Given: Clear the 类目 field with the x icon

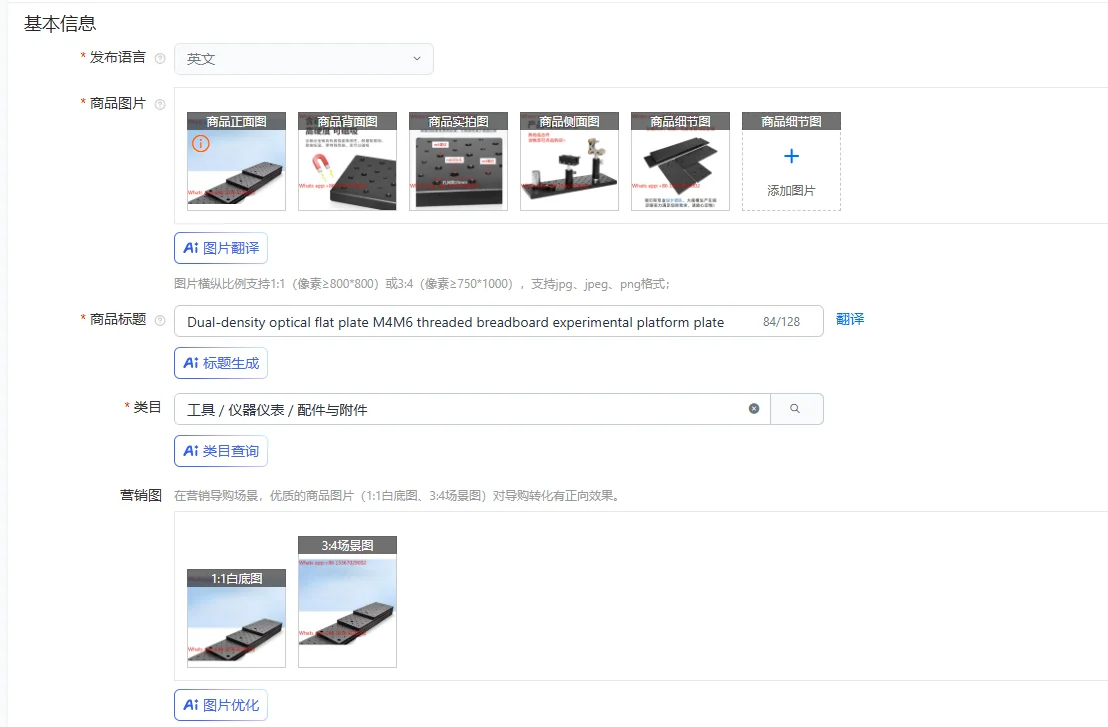Looking at the screenshot, I should [754, 408].
